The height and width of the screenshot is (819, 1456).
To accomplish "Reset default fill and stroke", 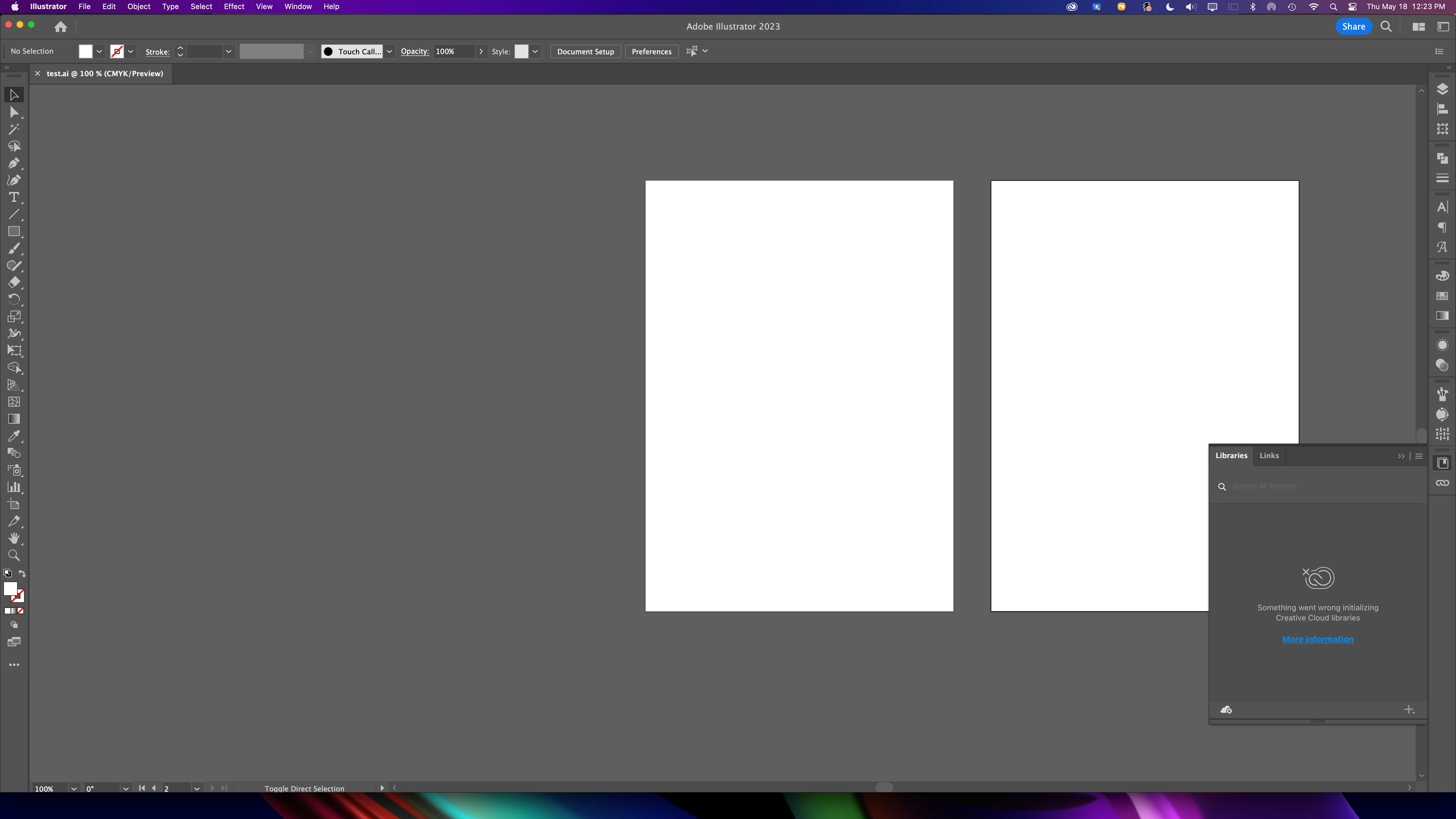I will tap(7, 573).
